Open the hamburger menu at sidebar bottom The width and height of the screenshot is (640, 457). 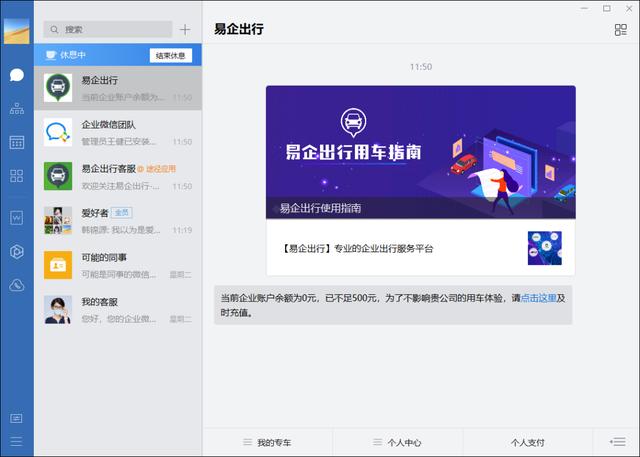click(17, 441)
